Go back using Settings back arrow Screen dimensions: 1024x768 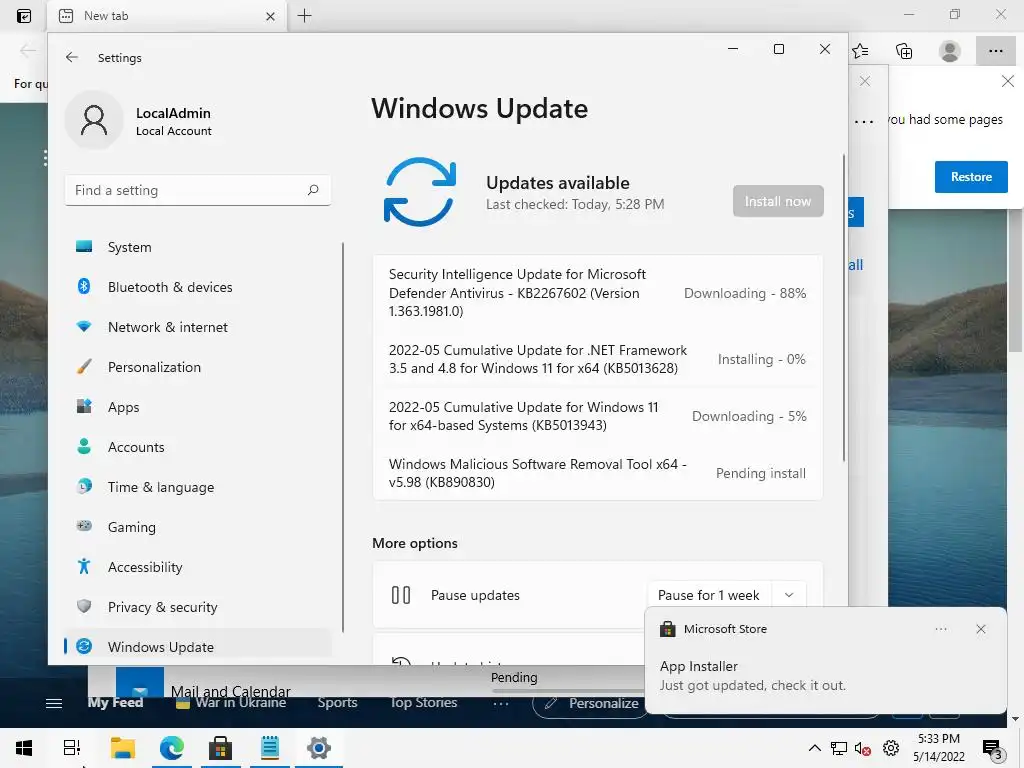(x=72, y=57)
